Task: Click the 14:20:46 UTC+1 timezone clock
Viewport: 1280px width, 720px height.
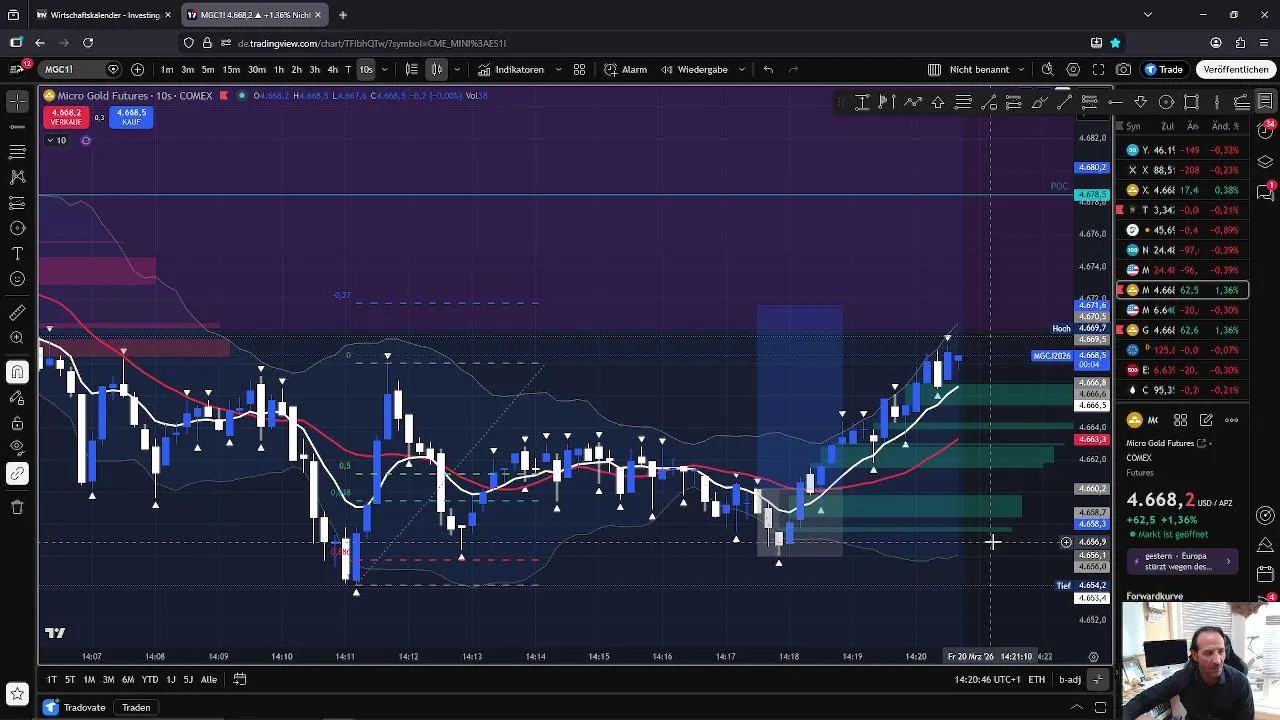Action: point(986,679)
